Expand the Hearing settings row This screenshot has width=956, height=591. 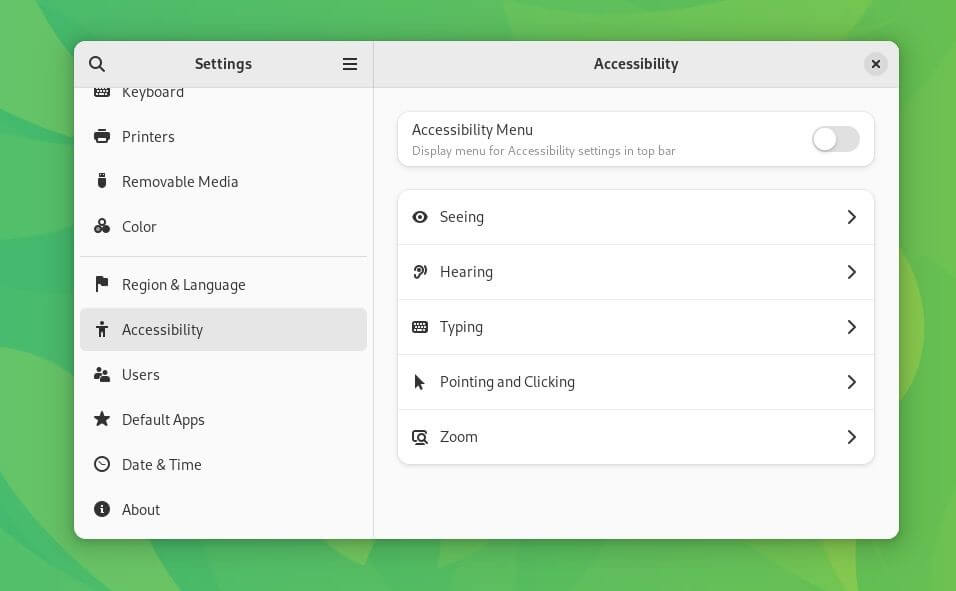(x=636, y=271)
